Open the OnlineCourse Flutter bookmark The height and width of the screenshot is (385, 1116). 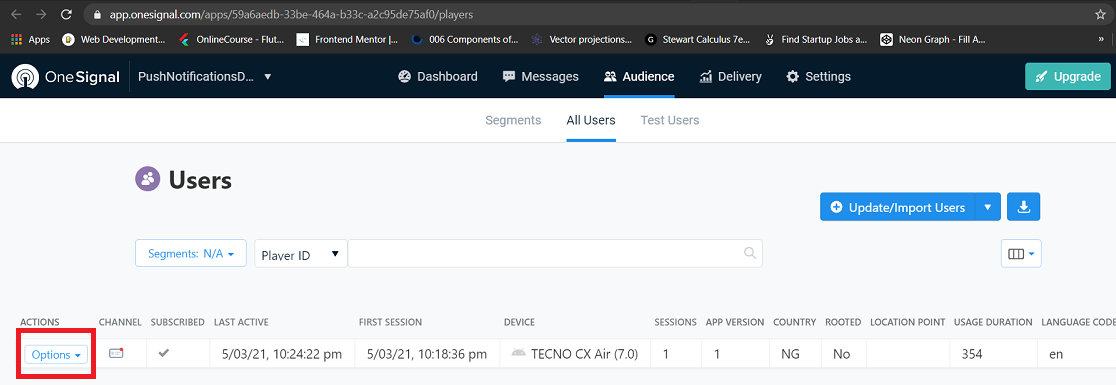point(230,40)
